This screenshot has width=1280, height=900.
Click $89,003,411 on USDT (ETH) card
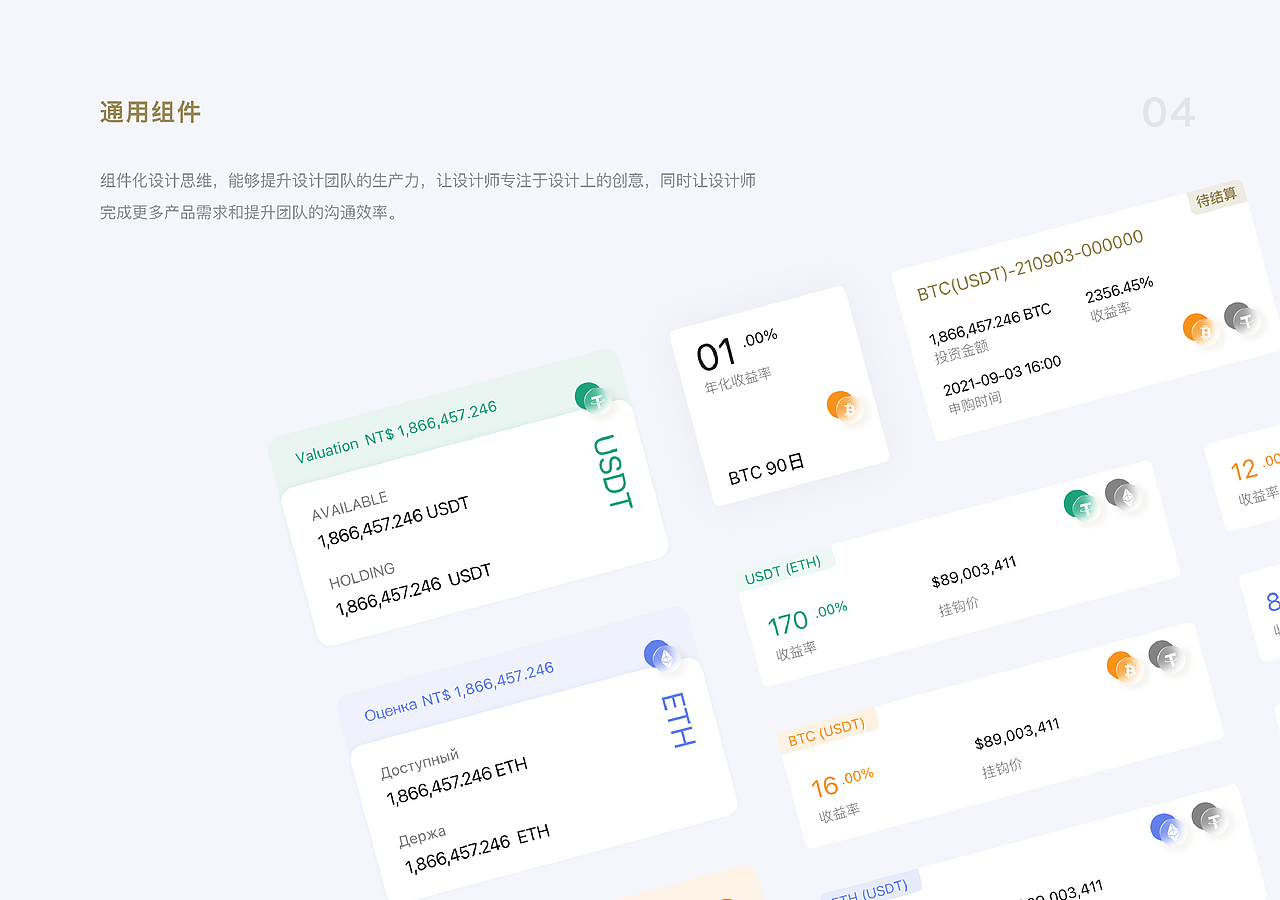(973, 573)
